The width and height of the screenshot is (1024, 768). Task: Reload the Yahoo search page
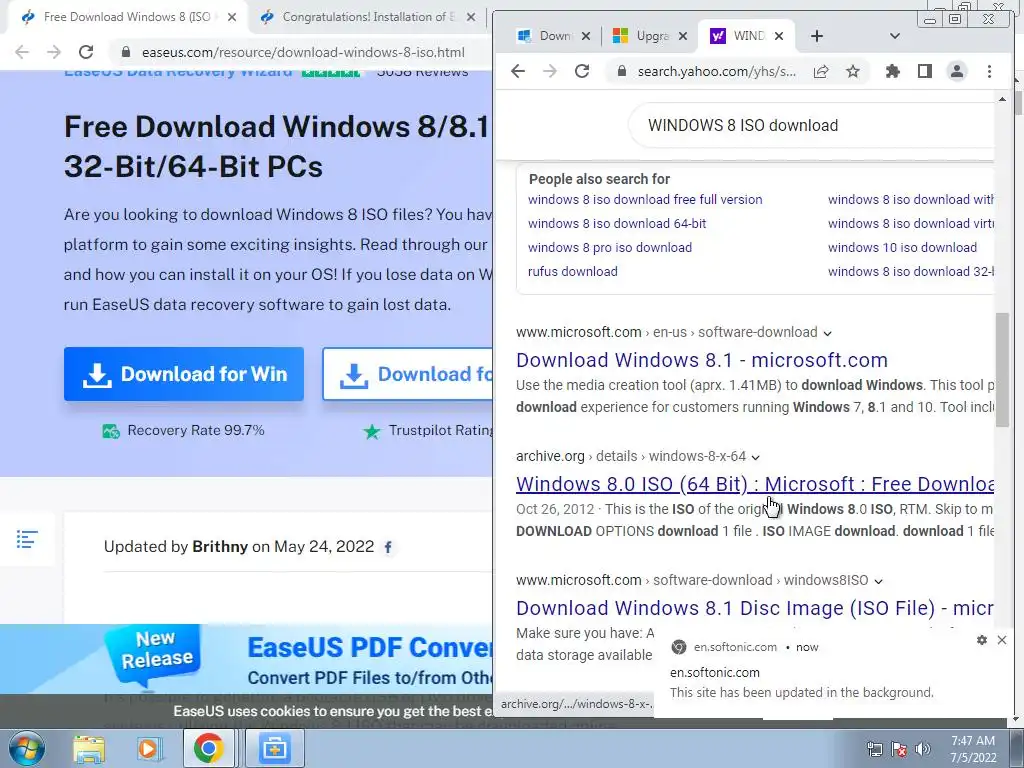point(582,71)
